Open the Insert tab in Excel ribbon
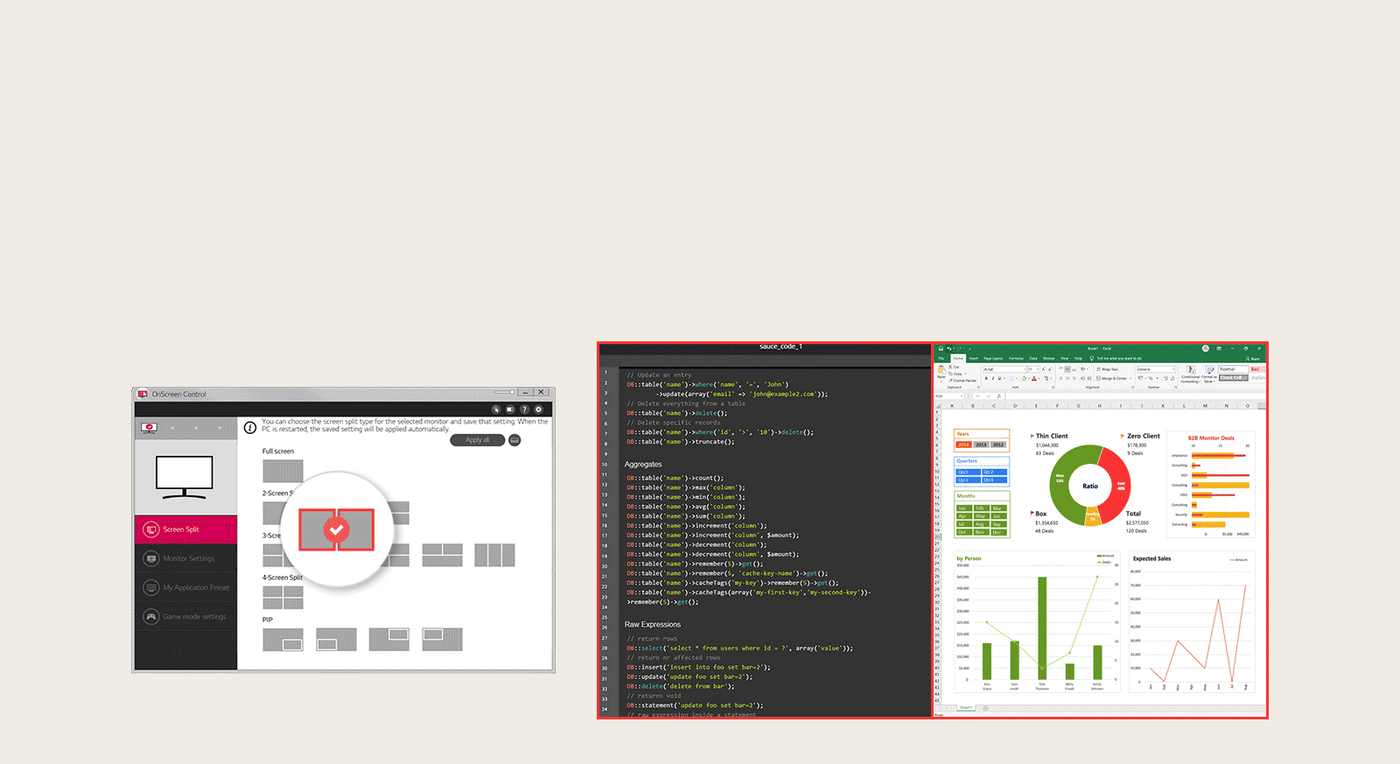The width and height of the screenshot is (1400, 764). coord(973,358)
